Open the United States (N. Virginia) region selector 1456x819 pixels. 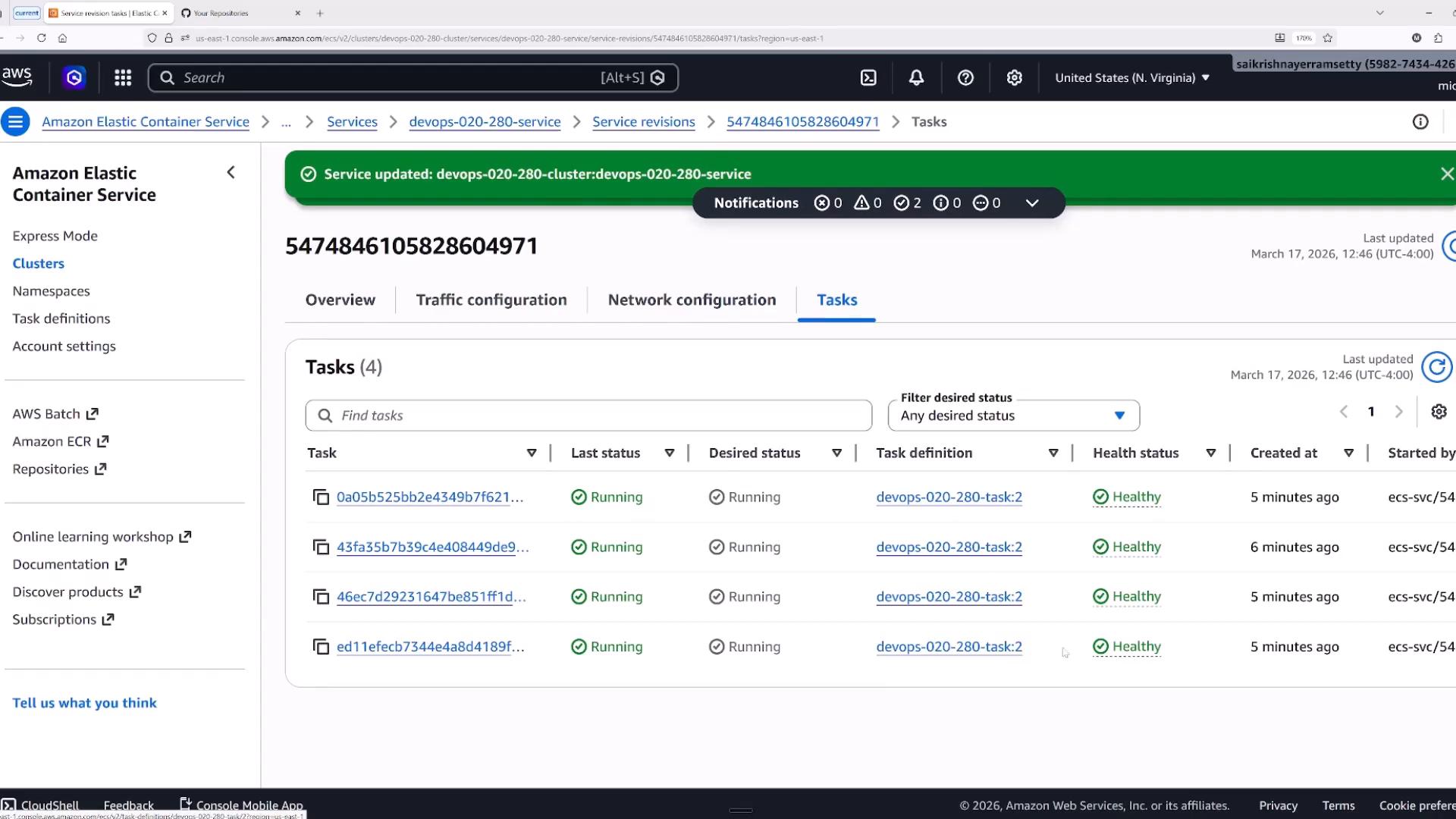point(1131,77)
